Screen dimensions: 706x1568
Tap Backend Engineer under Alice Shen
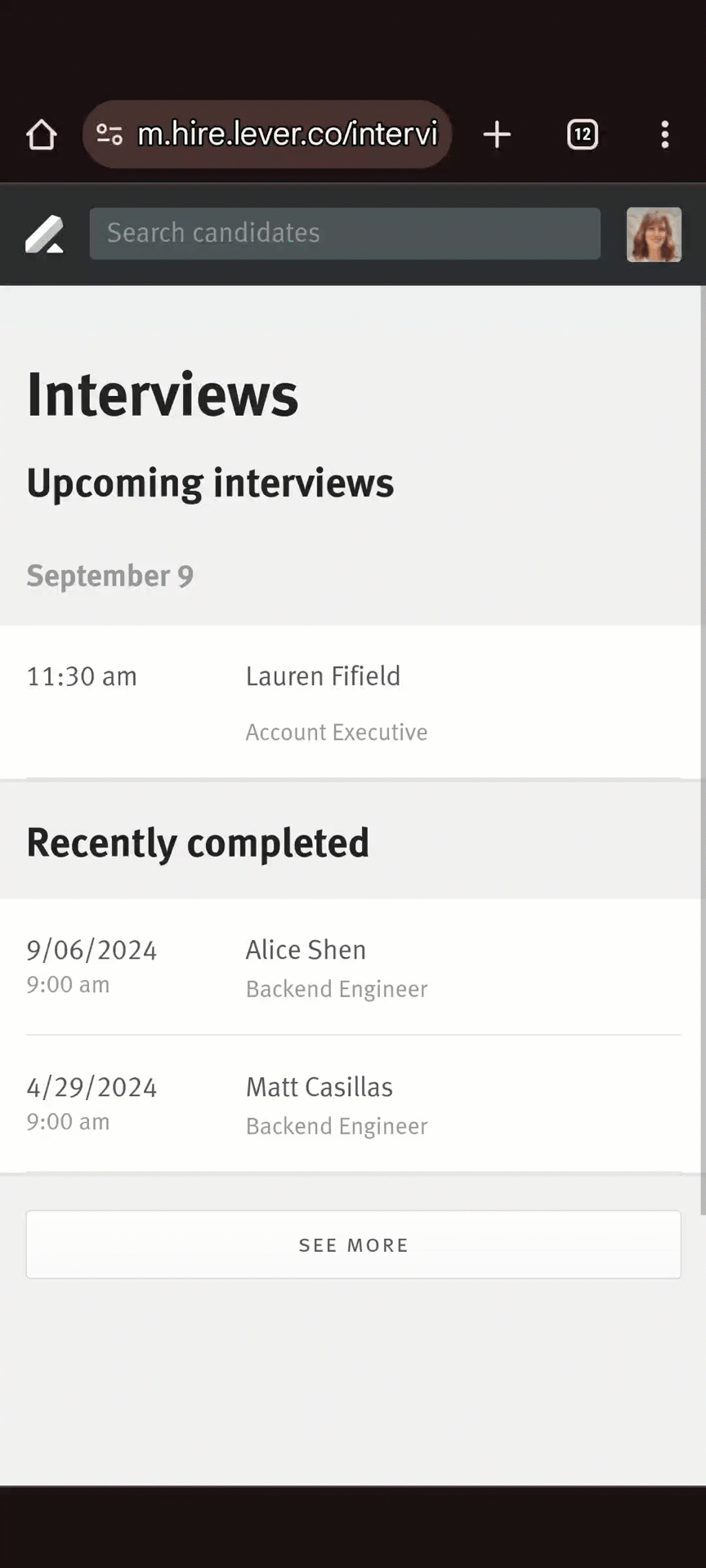tap(336, 989)
